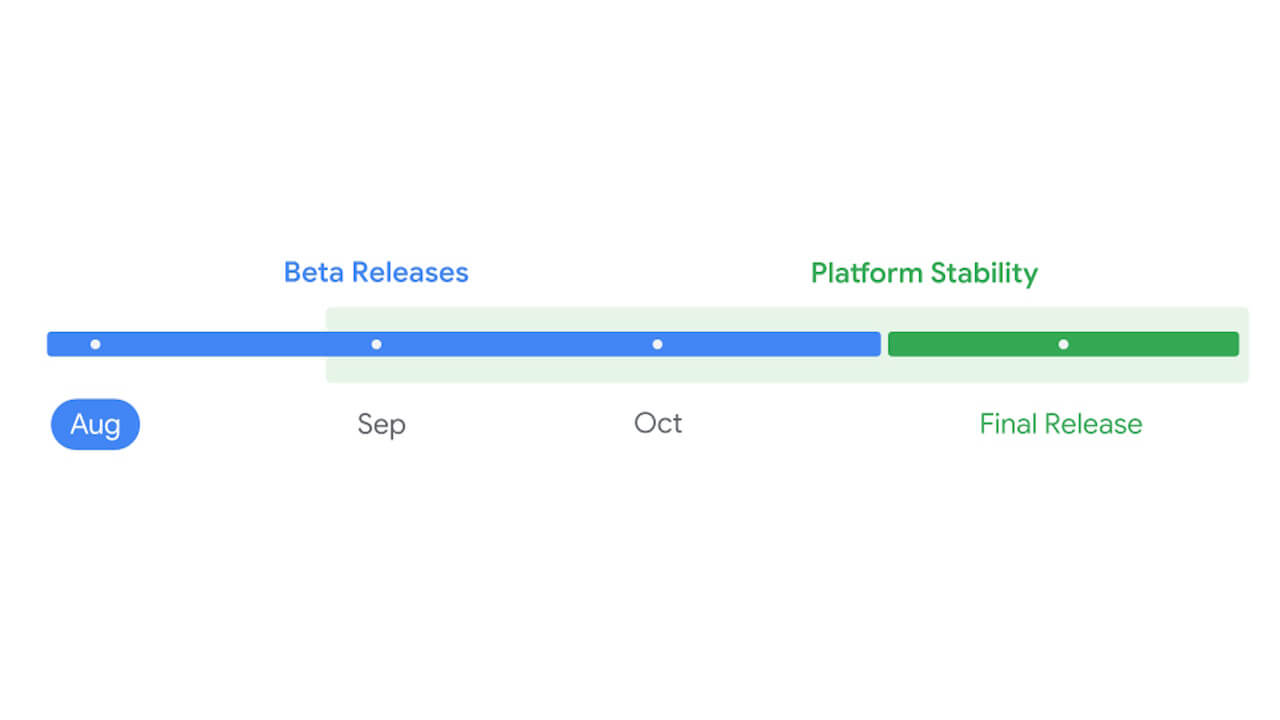Select the Sep month label
The height and width of the screenshot is (720, 1280).
tap(381, 424)
